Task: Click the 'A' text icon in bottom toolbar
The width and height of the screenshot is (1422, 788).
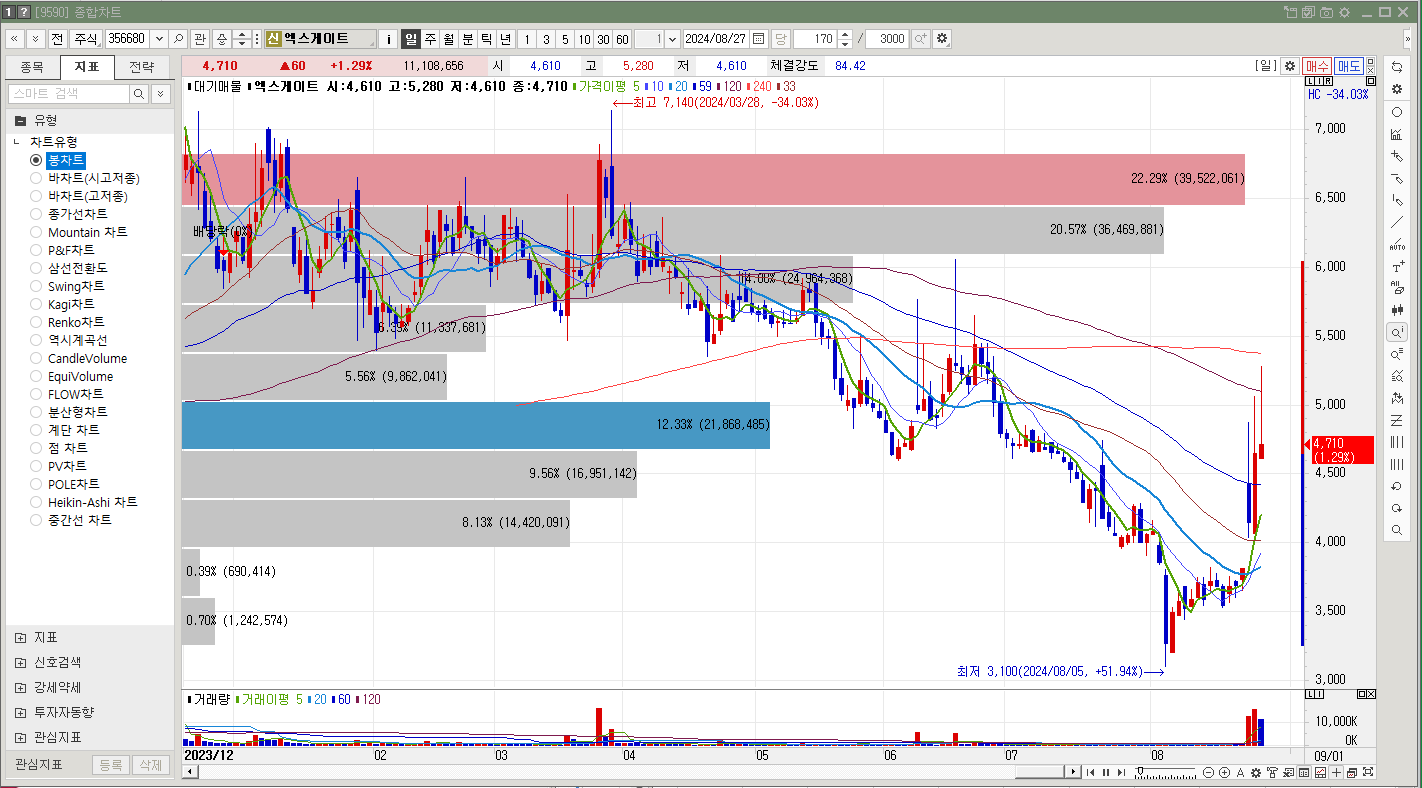Action: 1240,772
